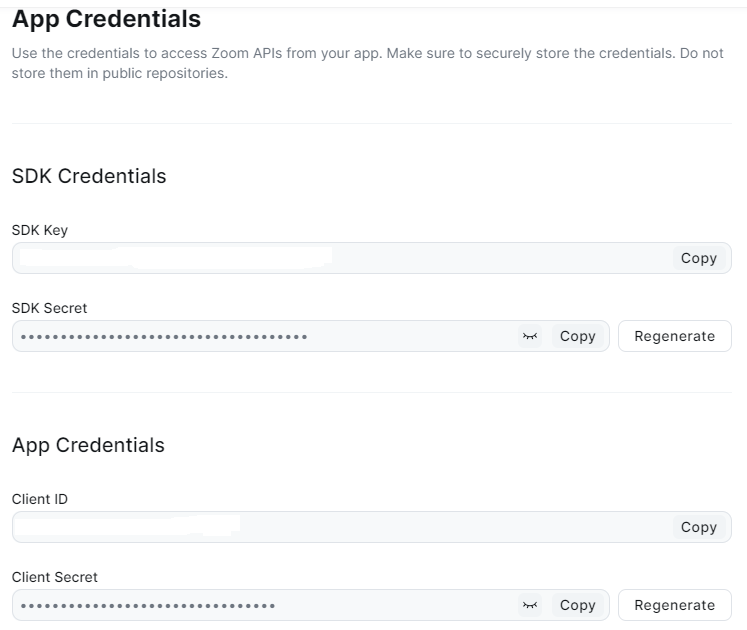Click the masked Client Secret dots
The width and height of the screenshot is (747, 630).
pos(148,605)
